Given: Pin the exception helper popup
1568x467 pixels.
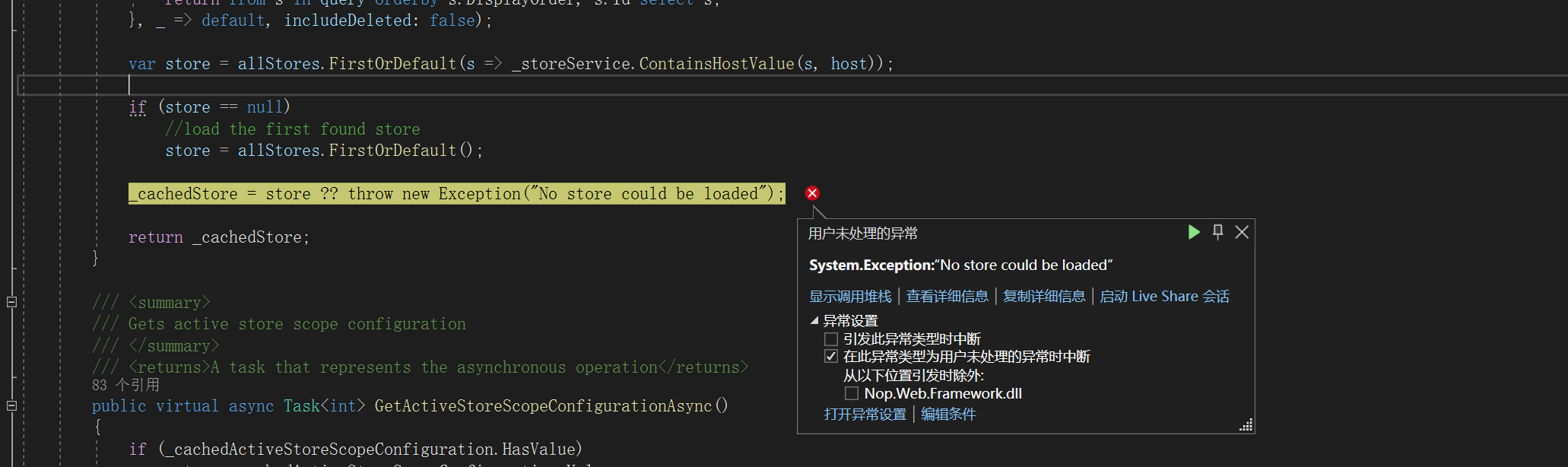Looking at the screenshot, I should point(1217,232).
